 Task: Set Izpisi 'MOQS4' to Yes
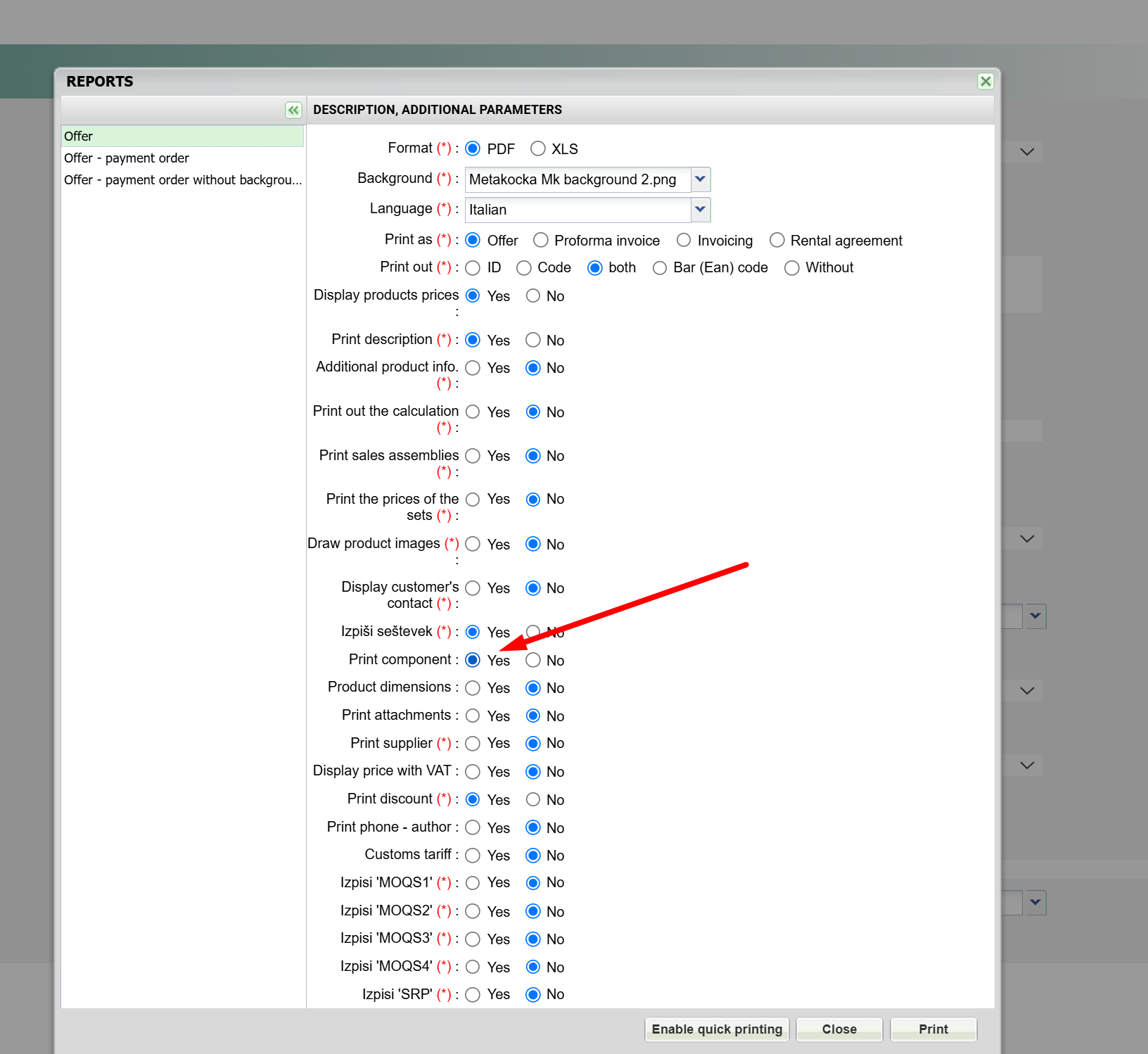(x=473, y=967)
